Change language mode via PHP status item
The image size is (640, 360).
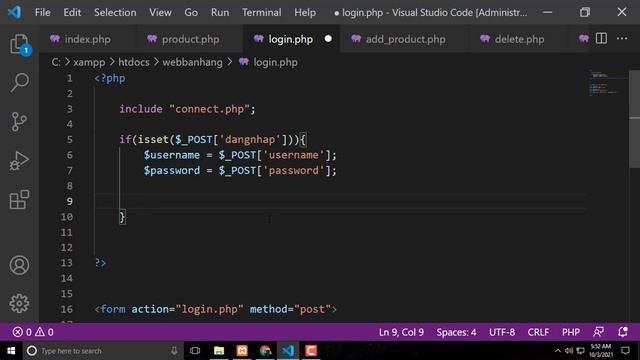[571, 332]
